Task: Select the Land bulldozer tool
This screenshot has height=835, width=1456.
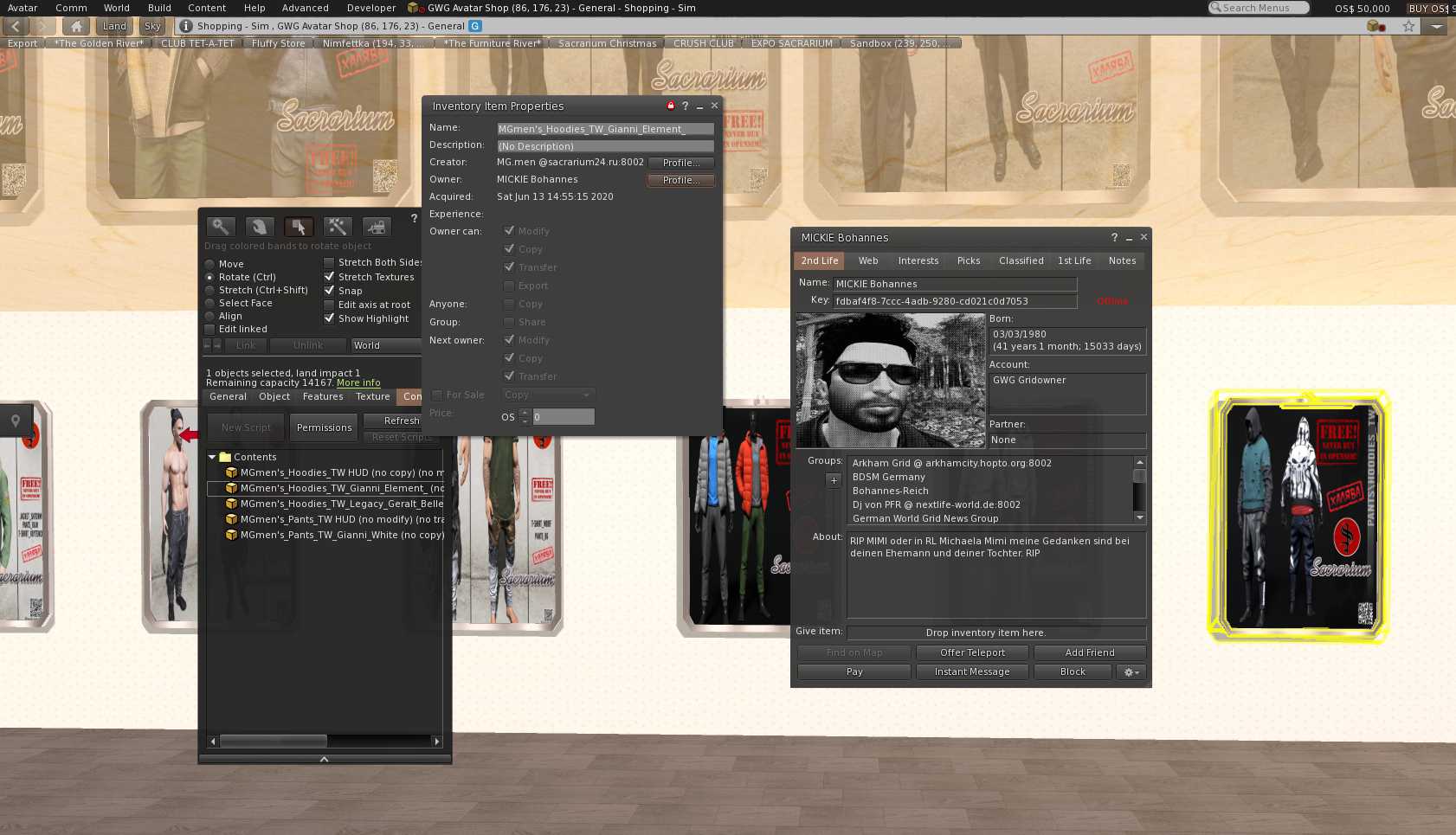Action: click(376, 227)
